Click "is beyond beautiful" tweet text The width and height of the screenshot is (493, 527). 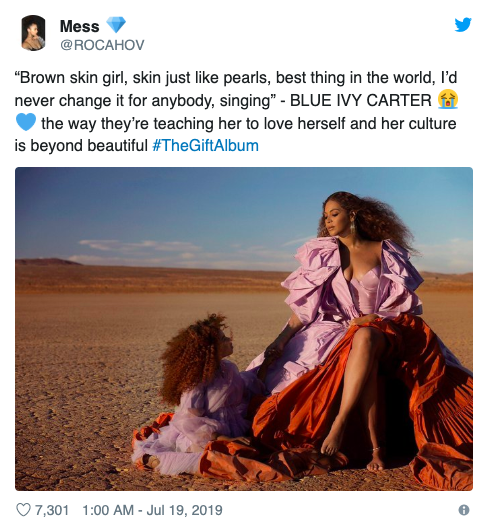click(x=81, y=146)
